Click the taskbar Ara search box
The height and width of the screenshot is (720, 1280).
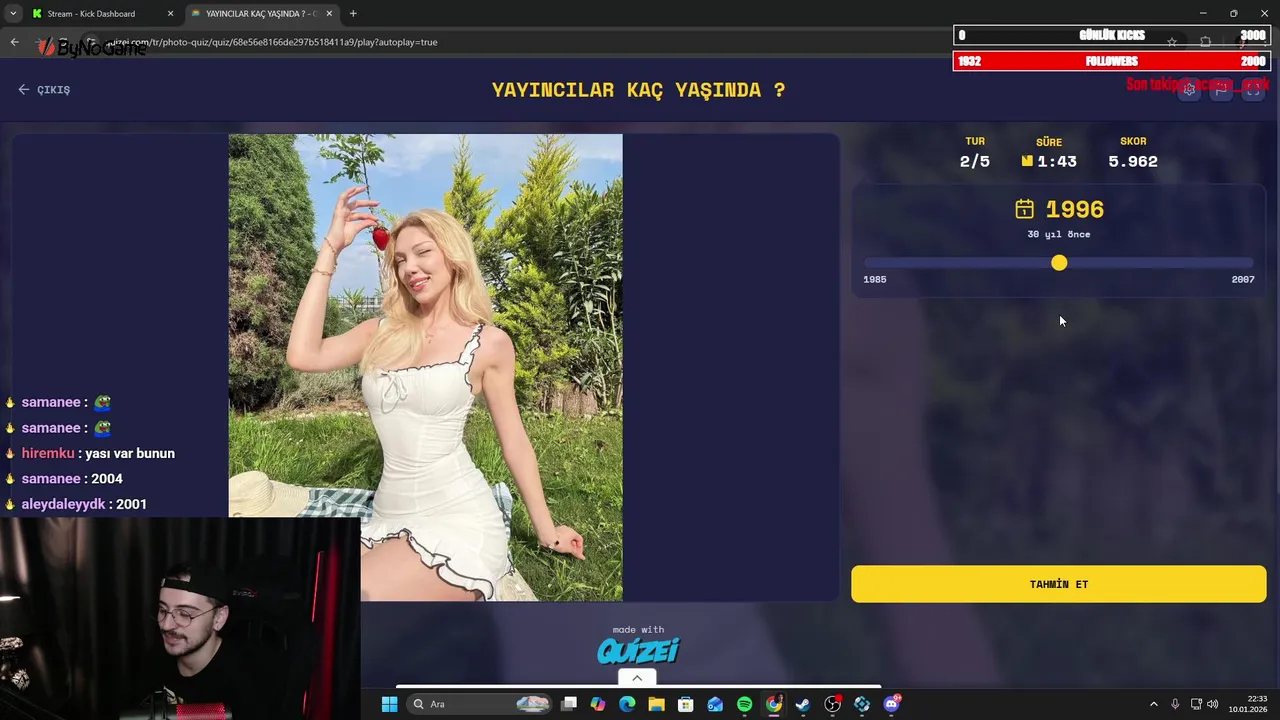pos(480,704)
